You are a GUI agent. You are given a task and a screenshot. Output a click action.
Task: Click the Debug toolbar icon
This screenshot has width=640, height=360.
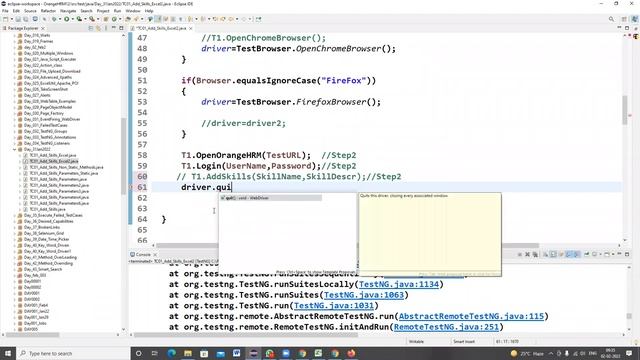53,19
